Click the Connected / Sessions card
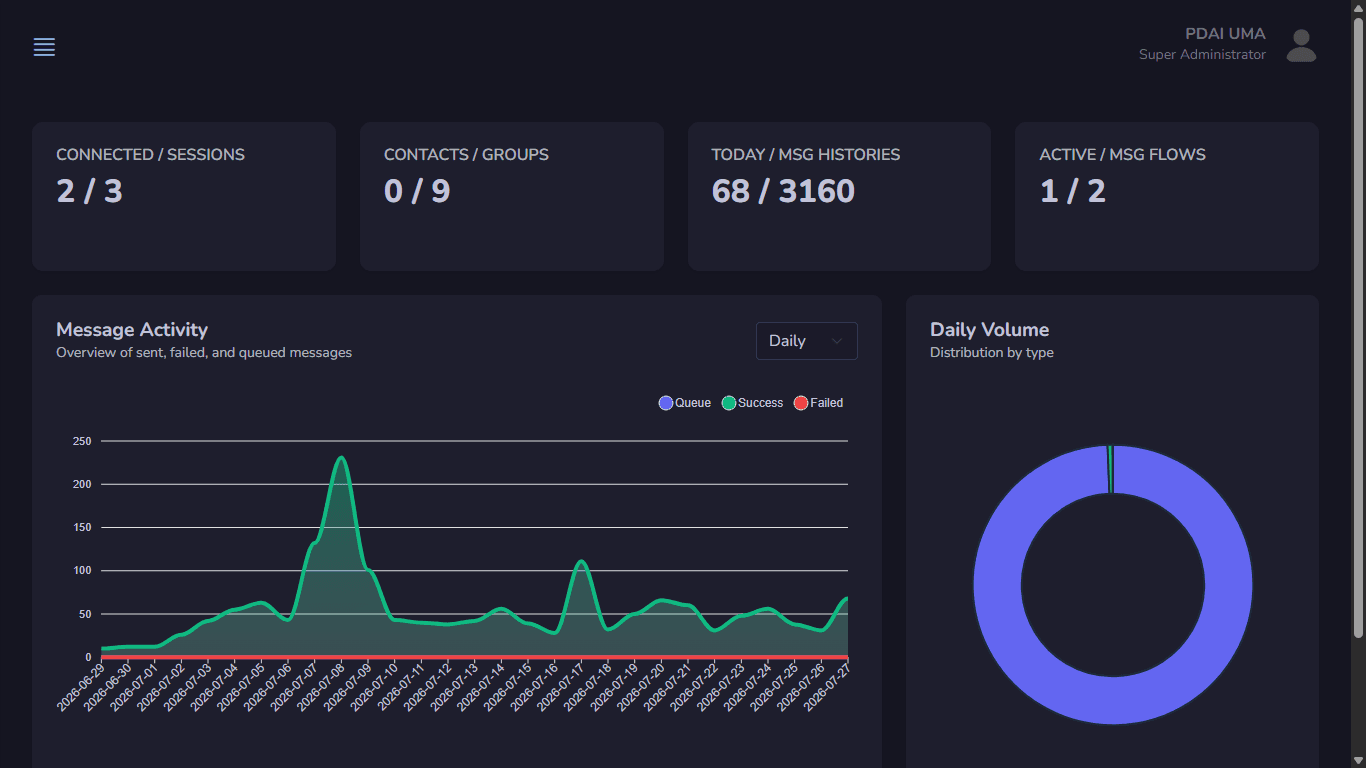Image resolution: width=1366 pixels, height=768 pixels. click(x=184, y=196)
